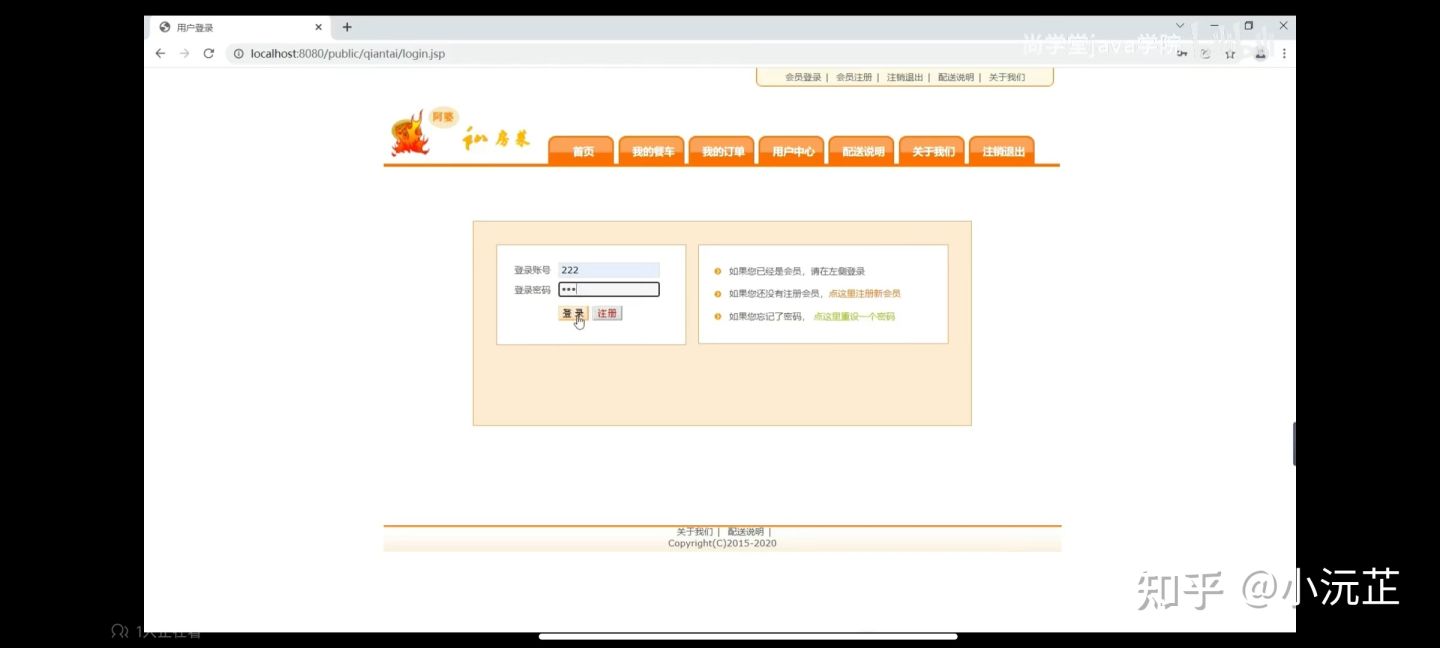Open the 我的订单 navigation tab
The image size is (1440, 648).
click(722, 151)
